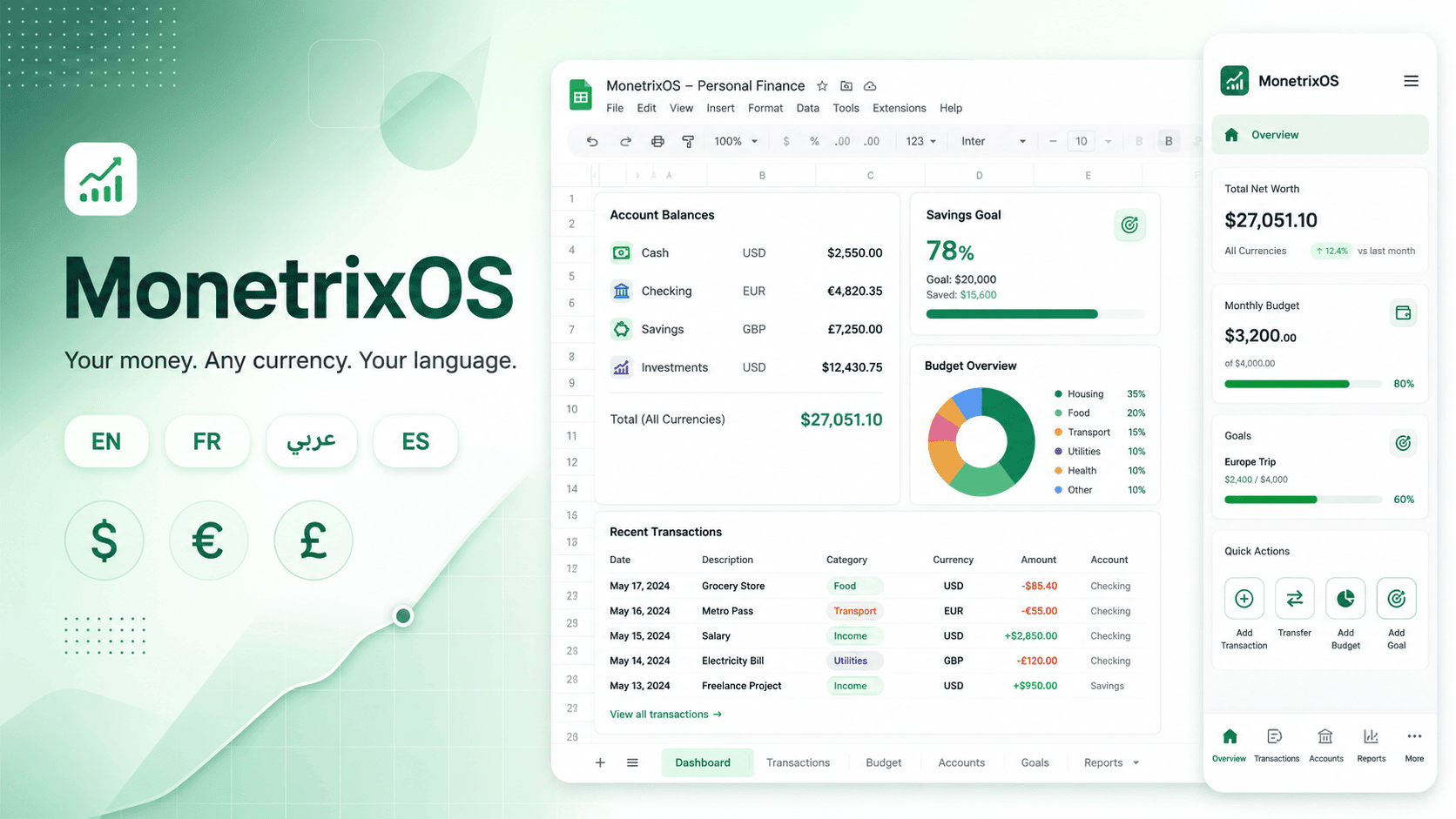Switch to the Transactions sheet tab

798,762
